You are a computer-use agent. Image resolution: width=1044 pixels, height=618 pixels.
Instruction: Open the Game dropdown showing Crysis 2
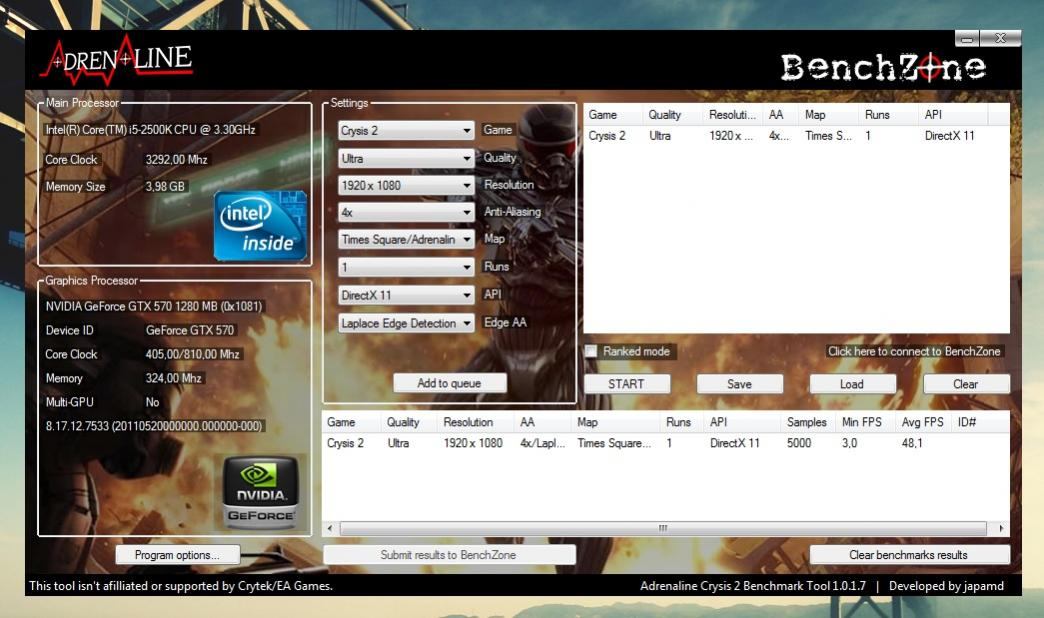click(405, 131)
